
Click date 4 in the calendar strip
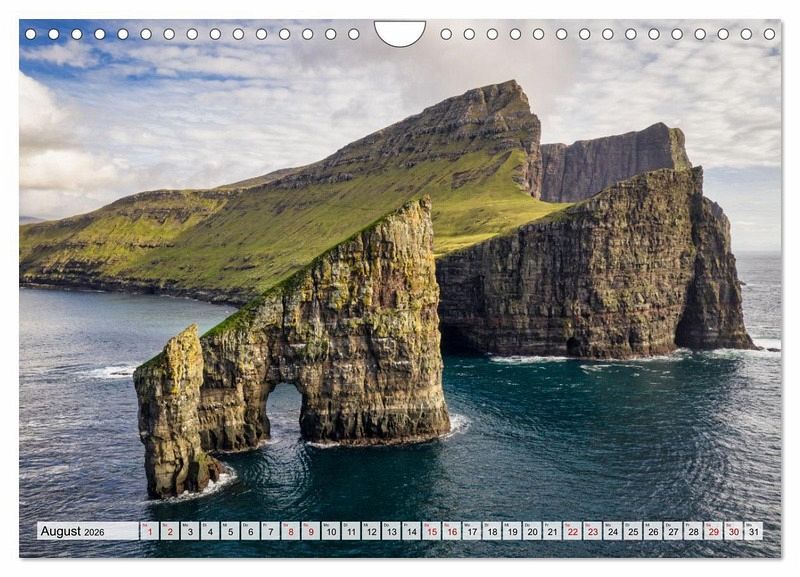[210, 531]
